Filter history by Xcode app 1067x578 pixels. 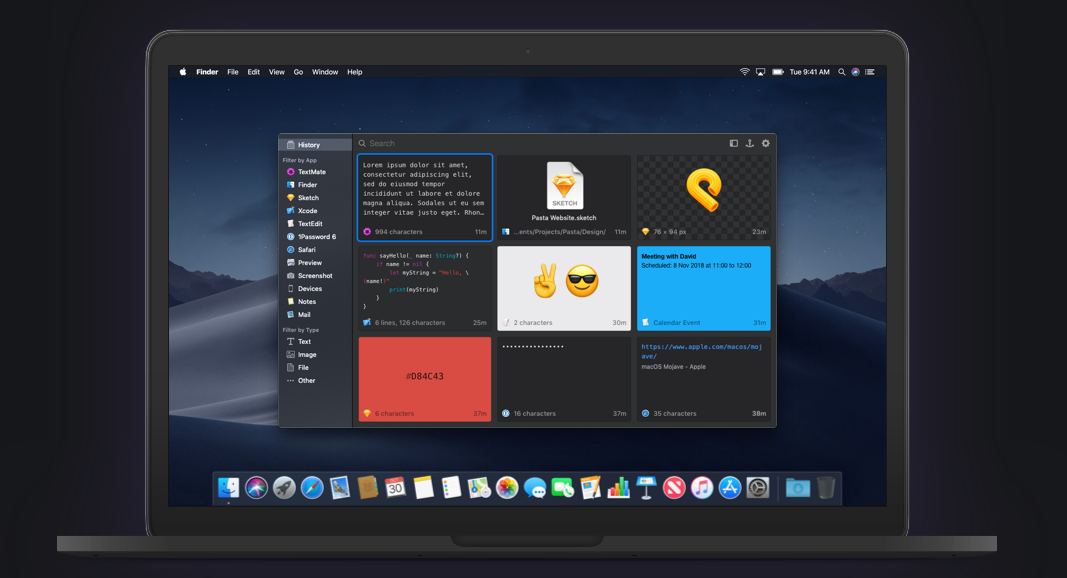click(307, 211)
